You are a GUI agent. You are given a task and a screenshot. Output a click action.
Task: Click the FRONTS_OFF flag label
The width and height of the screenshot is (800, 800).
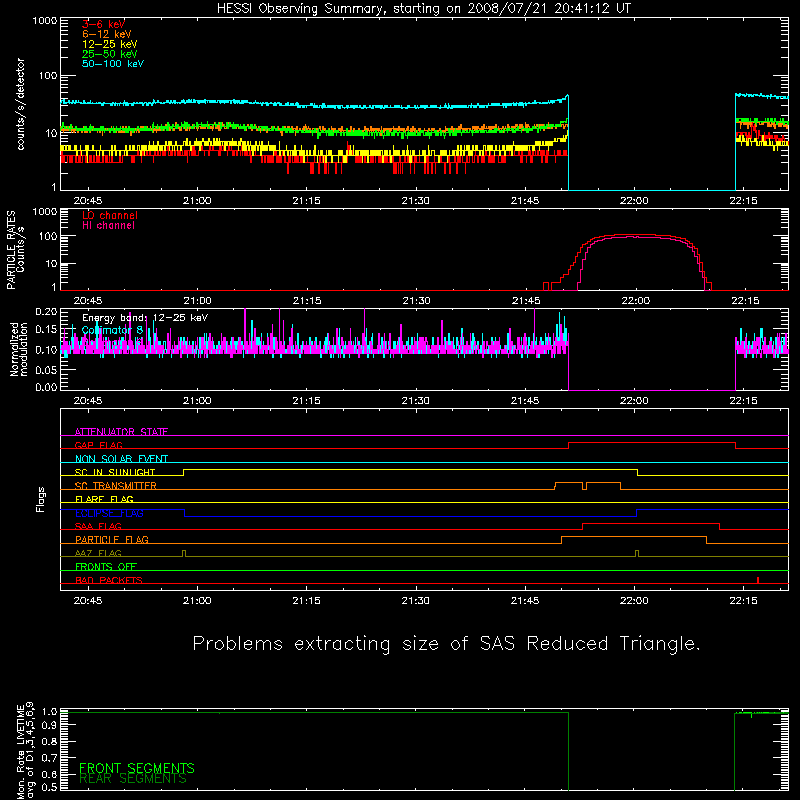(x=106, y=566)
